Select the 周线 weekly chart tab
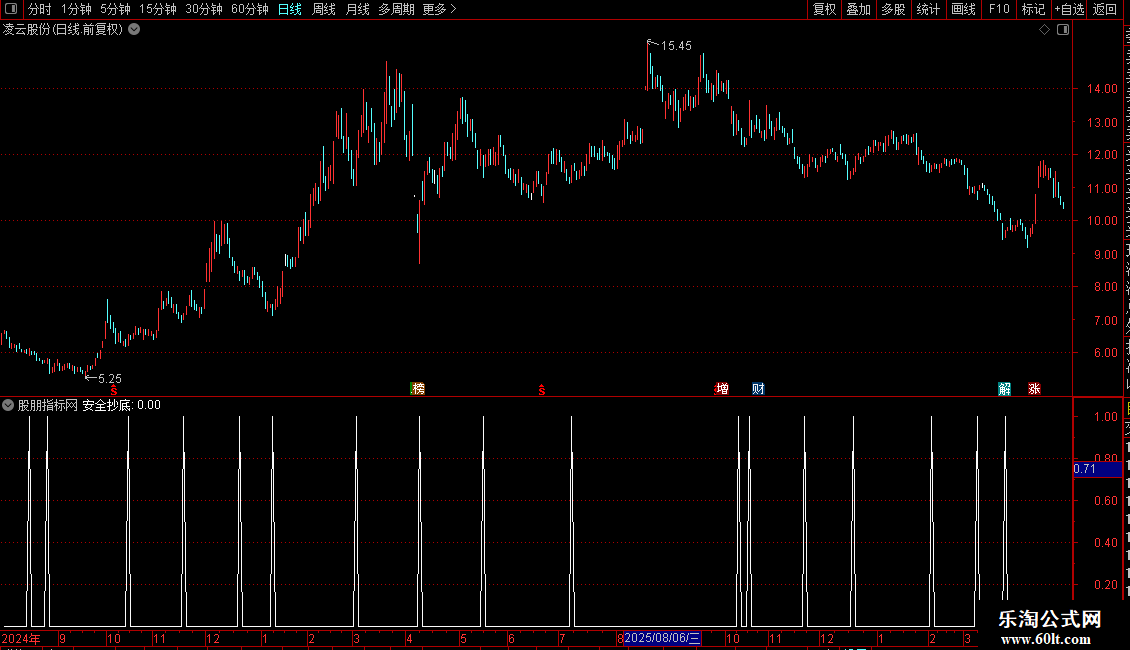 click(324, 9)
